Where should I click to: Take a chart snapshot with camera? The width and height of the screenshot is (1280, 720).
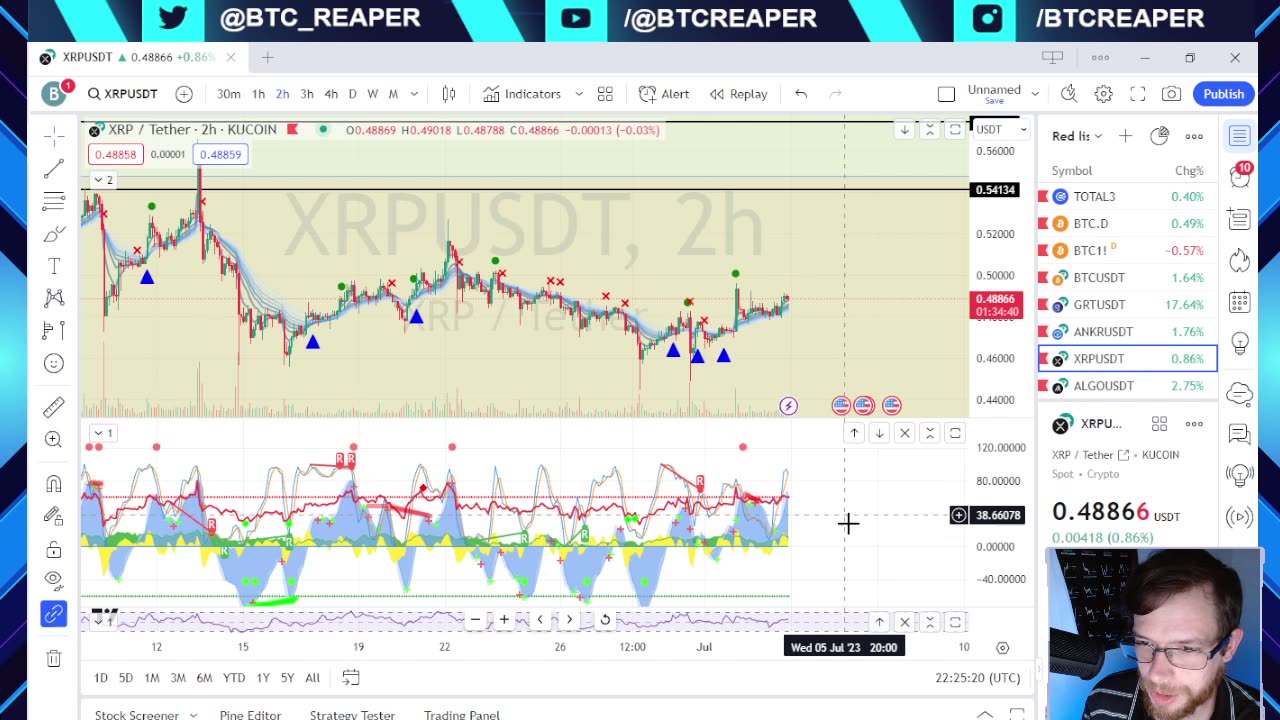point(1171,94)
